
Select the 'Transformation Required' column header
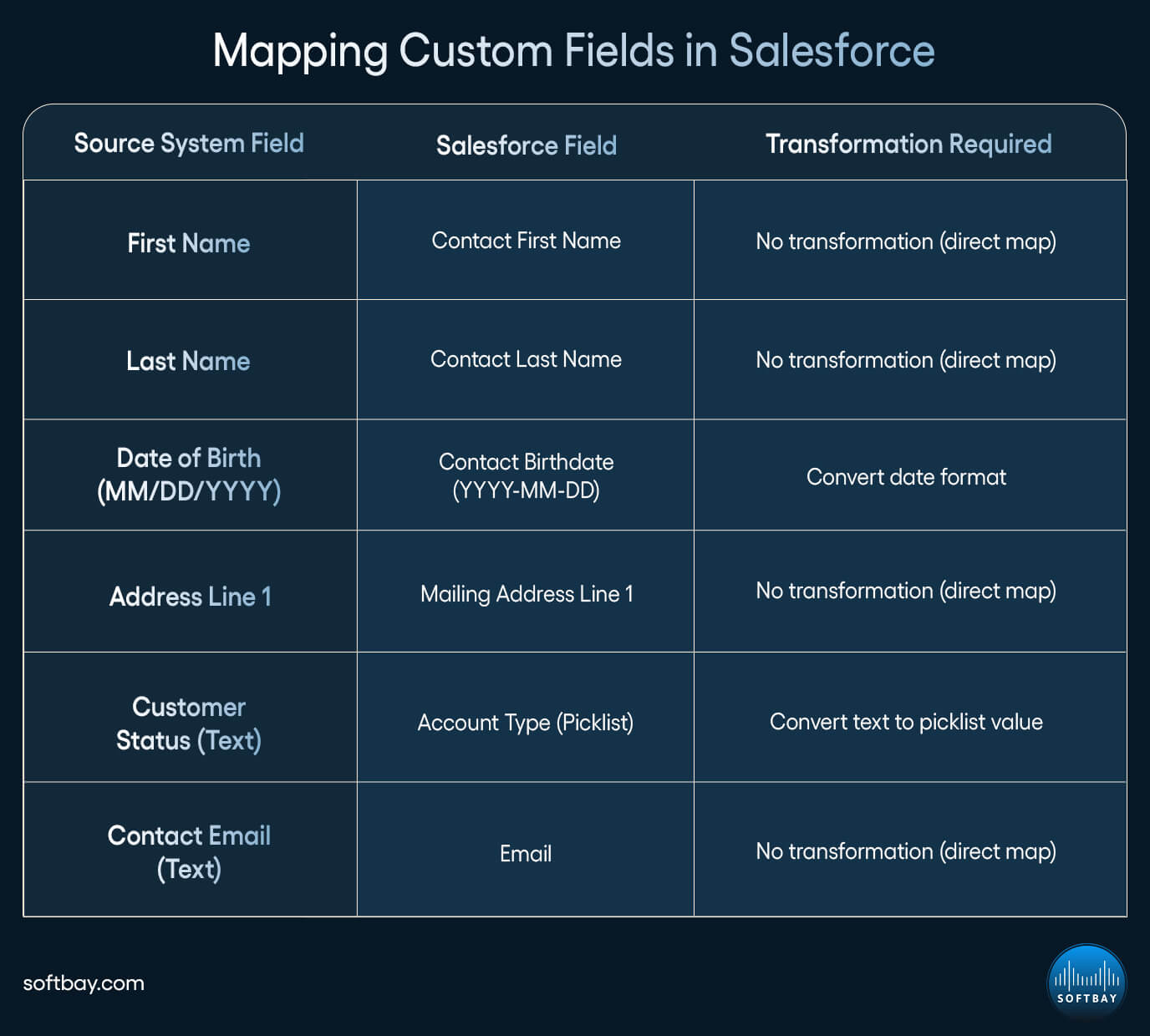tap(908, 144)
